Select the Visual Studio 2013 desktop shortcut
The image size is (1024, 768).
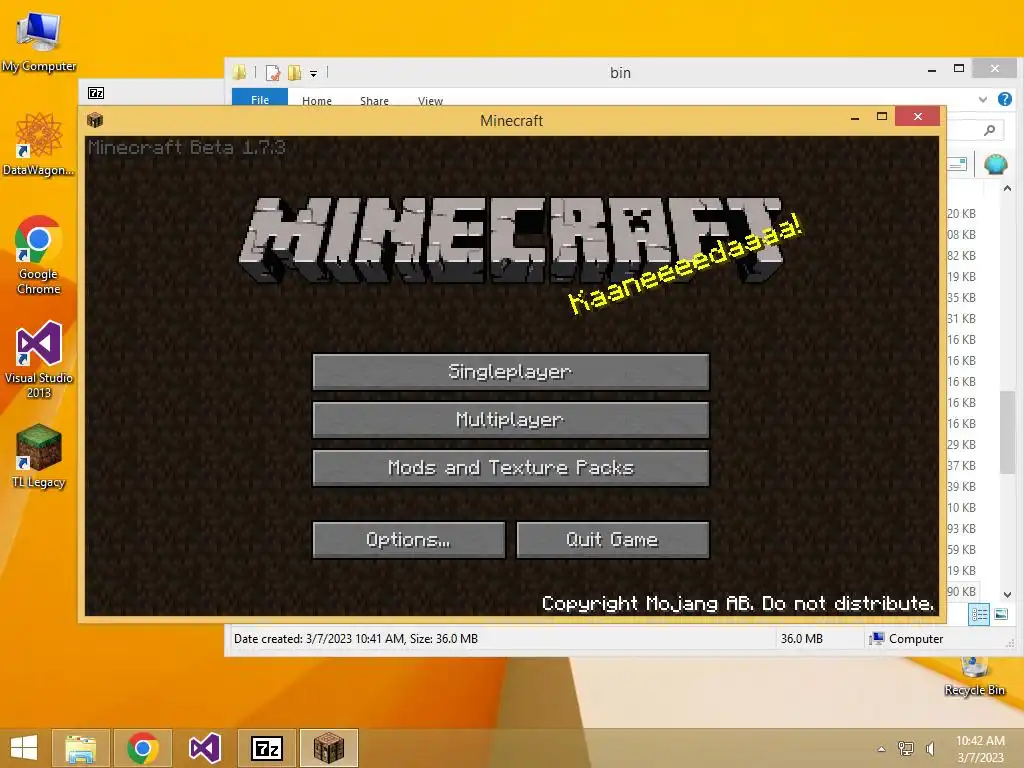39,359
